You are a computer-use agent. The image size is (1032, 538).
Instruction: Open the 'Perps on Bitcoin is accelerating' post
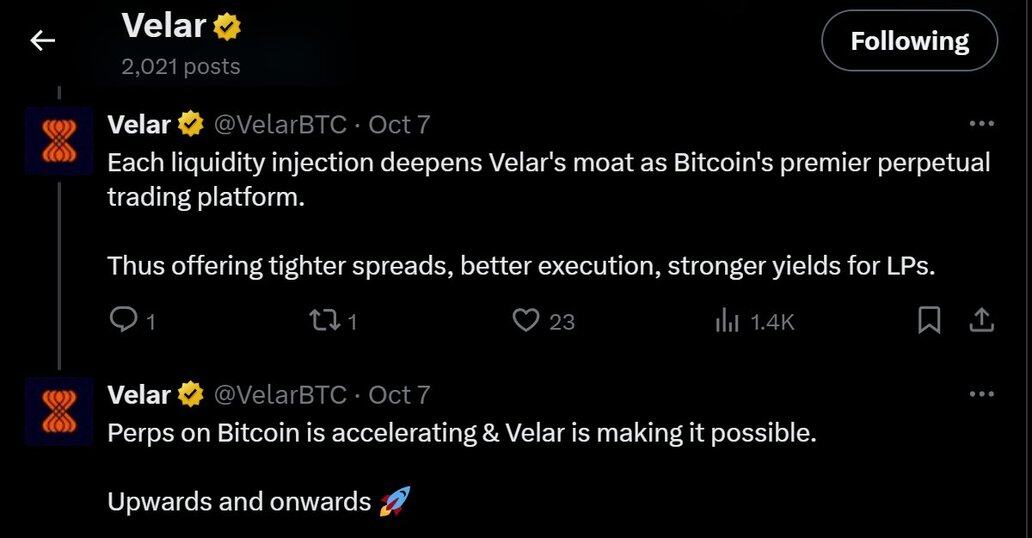pyautogui.click(x=462, y=436)
